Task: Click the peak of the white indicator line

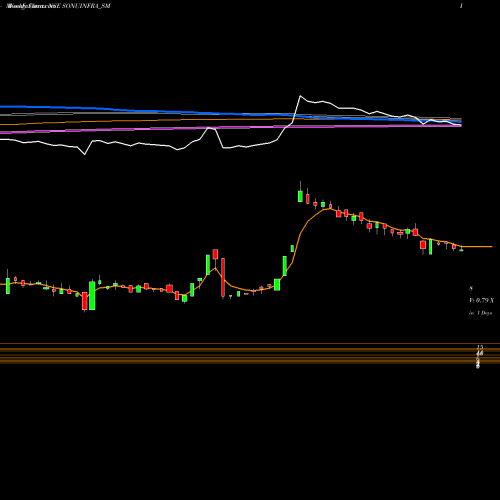Action: click(300, 96)
